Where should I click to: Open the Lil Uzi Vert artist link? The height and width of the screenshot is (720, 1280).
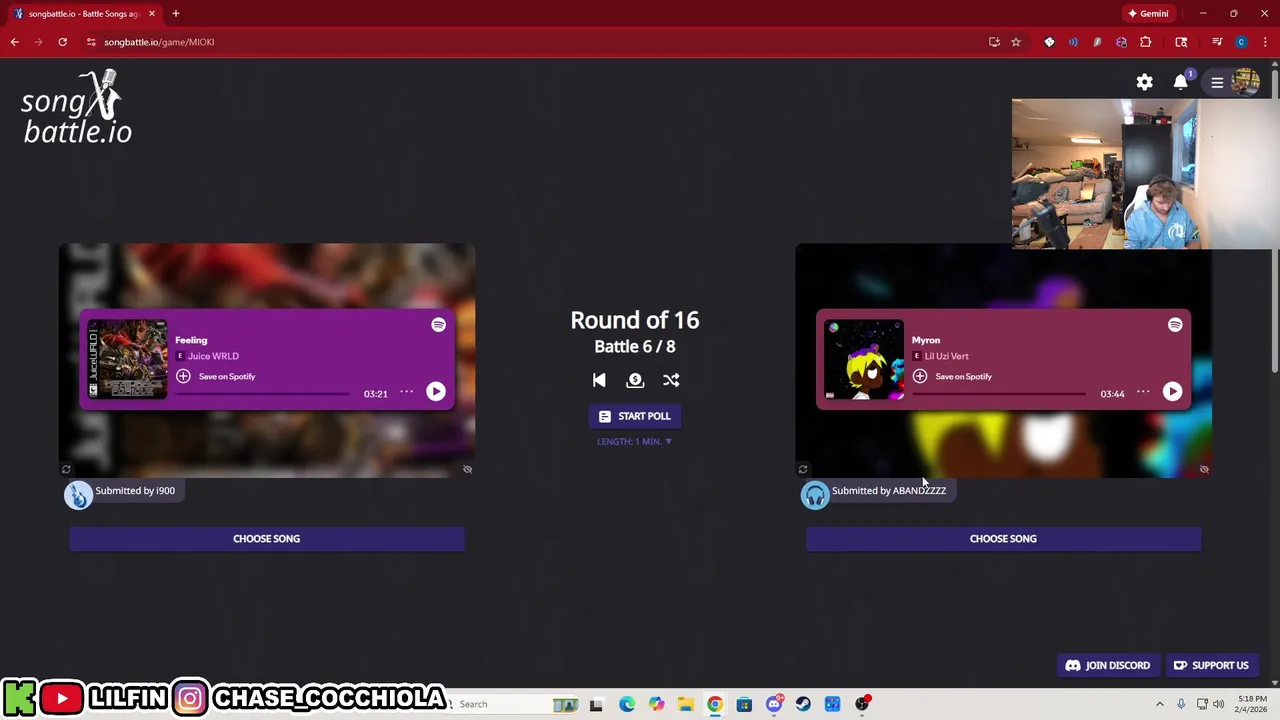click(947, 356)
